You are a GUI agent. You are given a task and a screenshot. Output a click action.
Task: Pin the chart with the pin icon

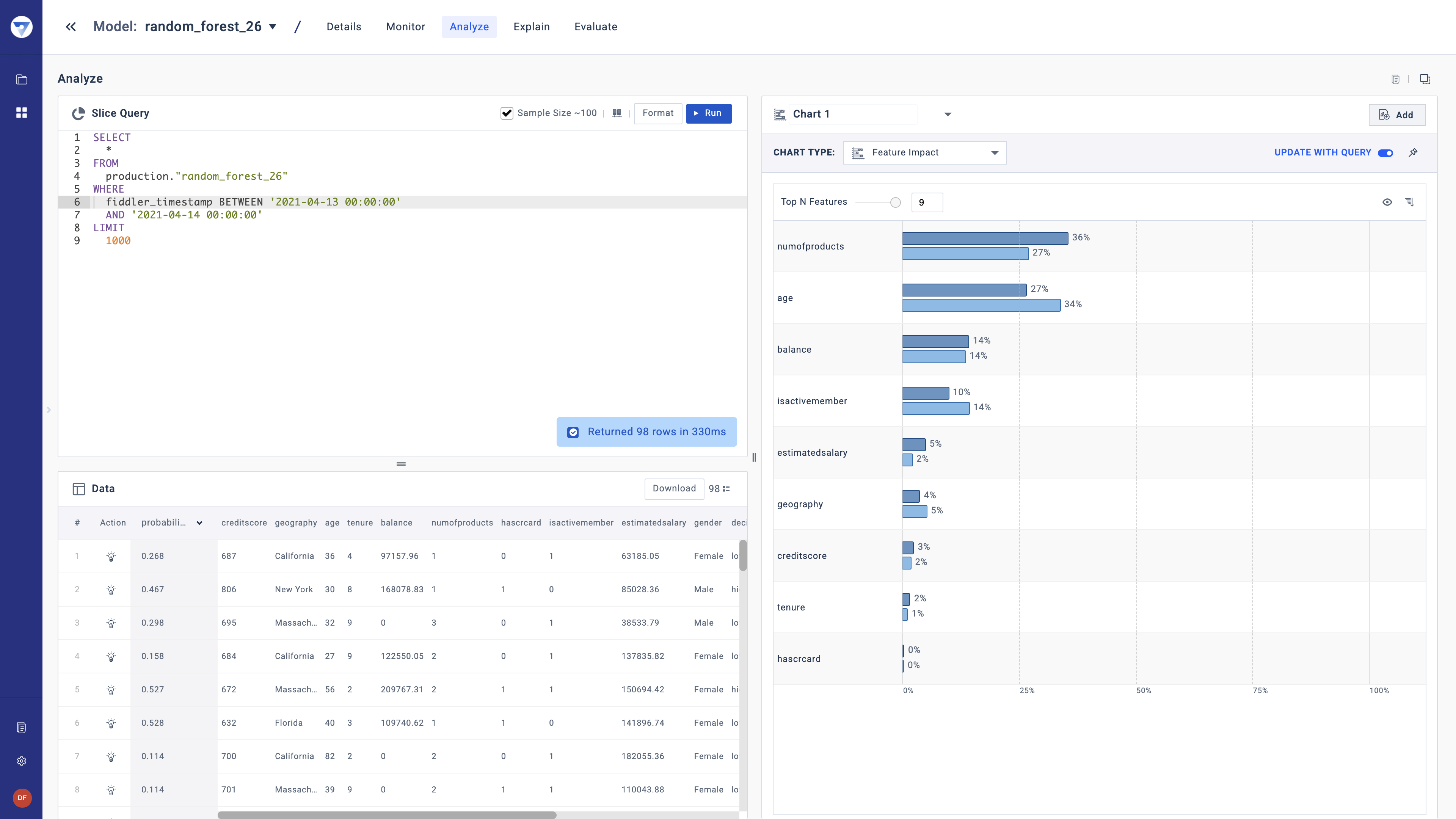(1413, 152)
